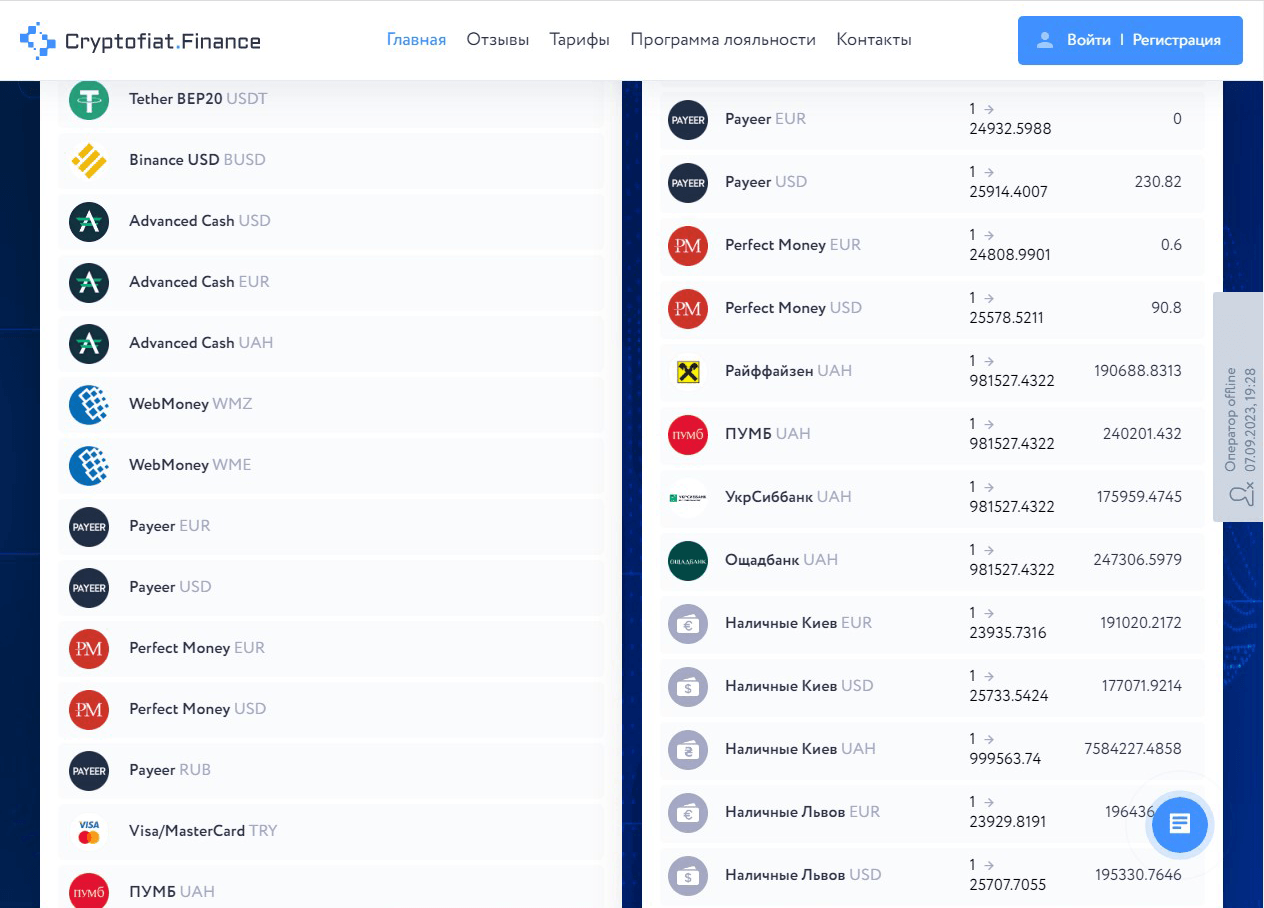Click the reserve value 177071.9214
The image size is (1264, 908).
(1141, 686)
